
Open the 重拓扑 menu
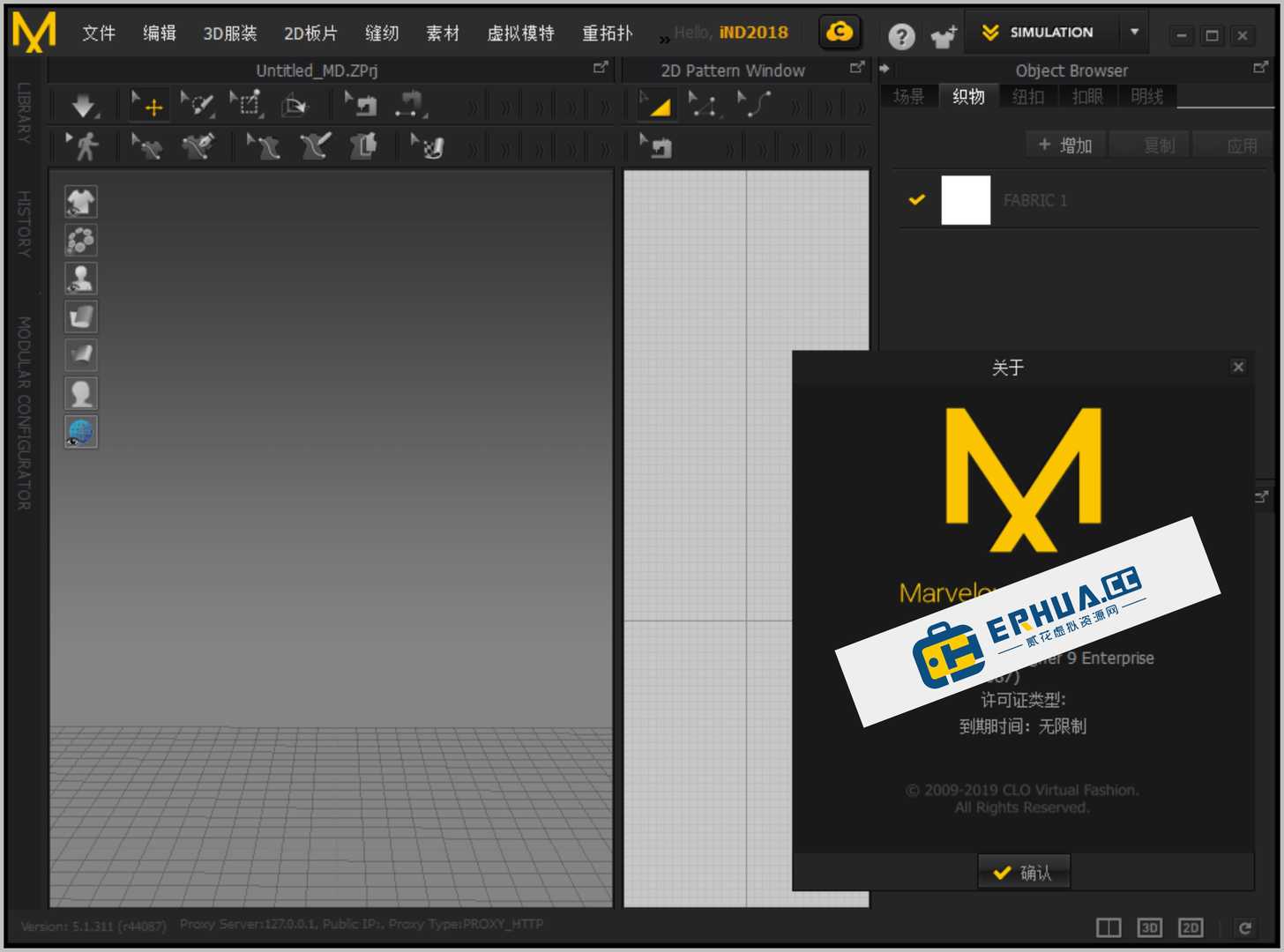[607, 33]
